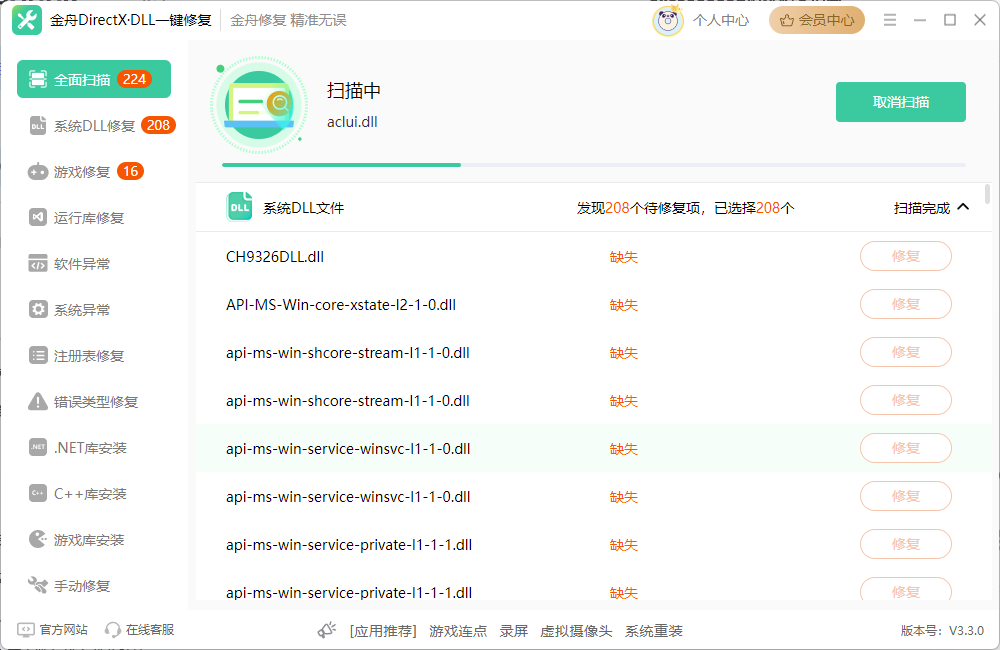Screen dimensions: 1000x650
Task: Select the API-MS-Win-core-xstate-l2-1-0.dll file name
Action: 341,305
